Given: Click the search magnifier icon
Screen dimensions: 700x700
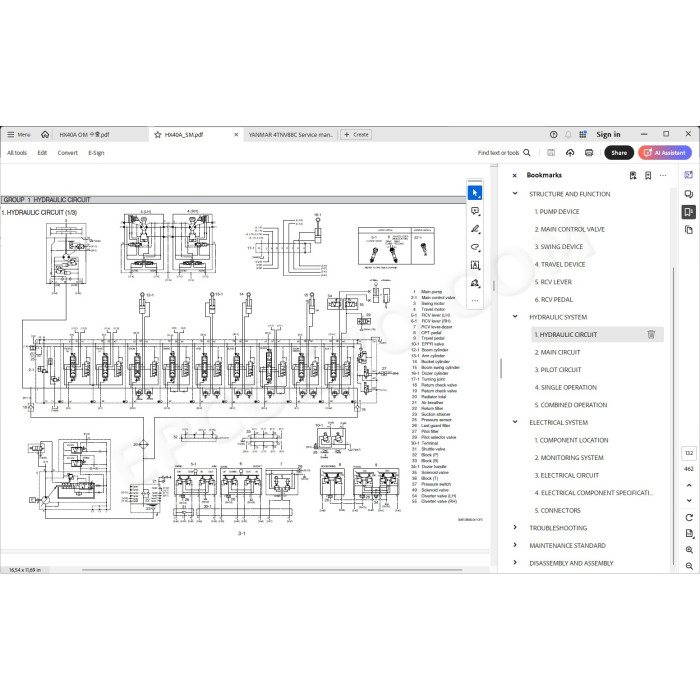Looking at the screenshot, I should 527,153.
